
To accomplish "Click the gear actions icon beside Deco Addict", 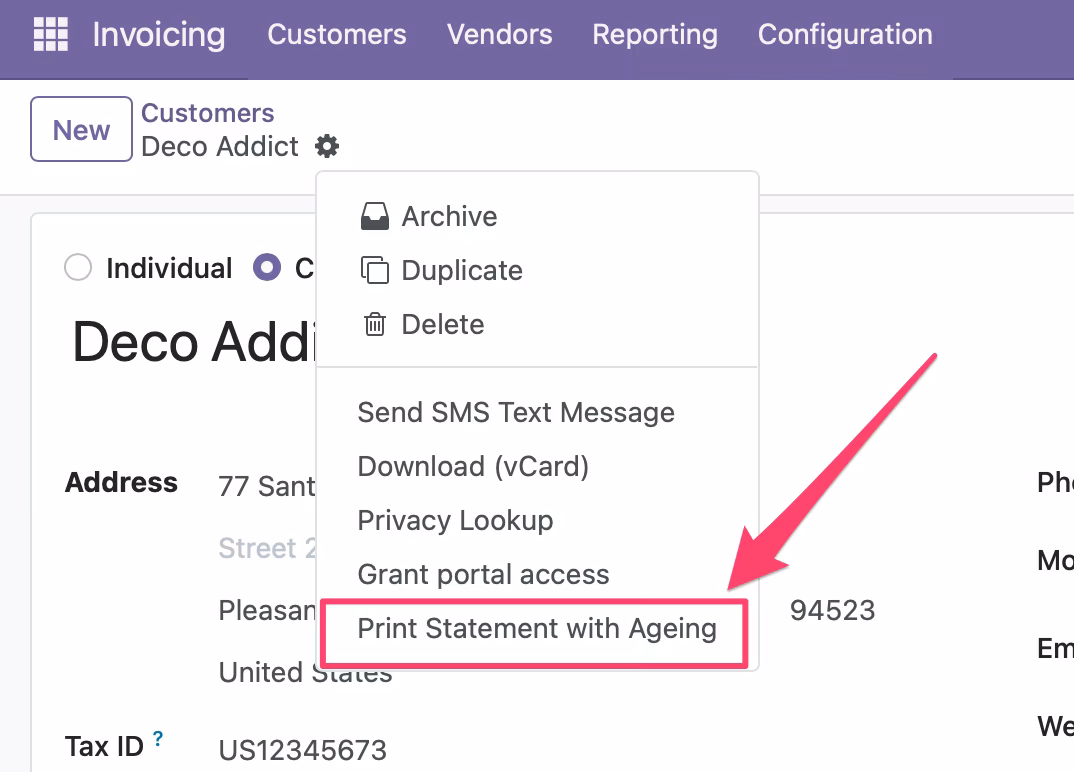I will point(327,146).
